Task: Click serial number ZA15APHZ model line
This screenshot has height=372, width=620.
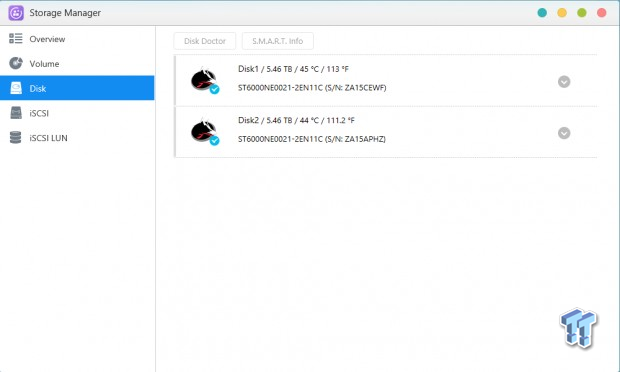Action: point(312,139)
